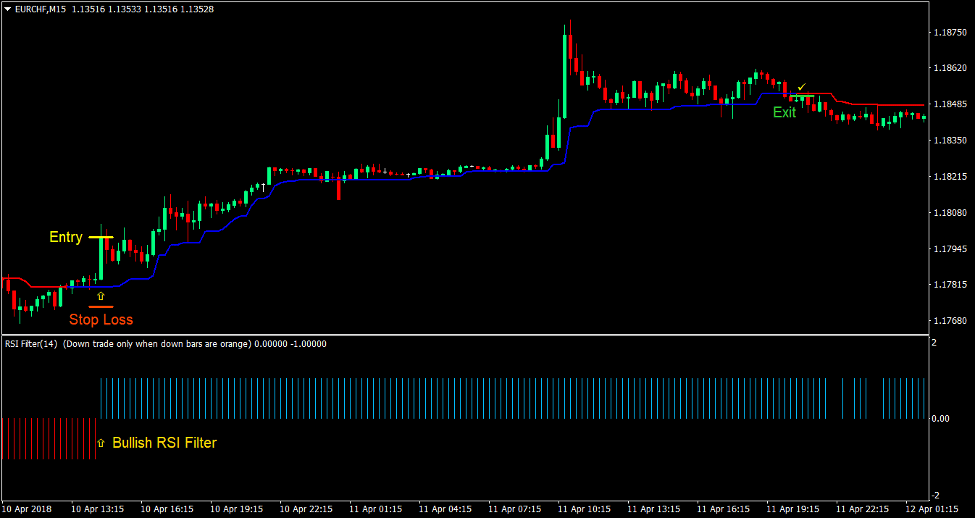
Task: Select the orange Stop Loss line marker
Action: [x=100, y=306]
